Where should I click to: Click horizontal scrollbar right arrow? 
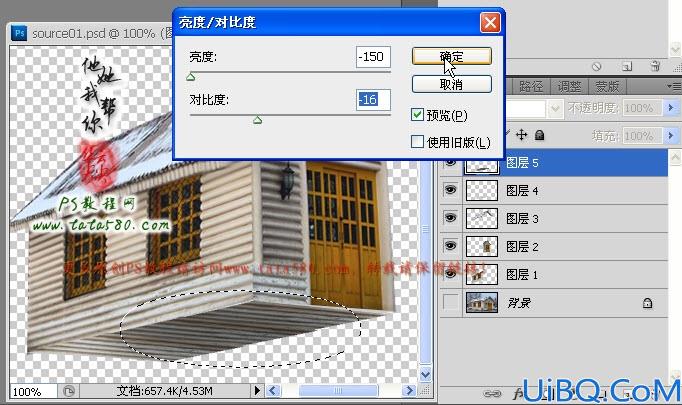tap(408, 391)
